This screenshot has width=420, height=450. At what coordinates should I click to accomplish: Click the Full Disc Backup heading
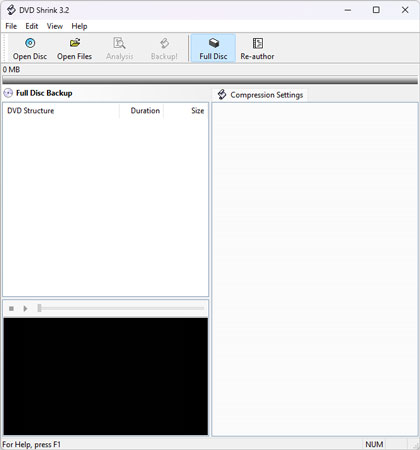(44, 93)
